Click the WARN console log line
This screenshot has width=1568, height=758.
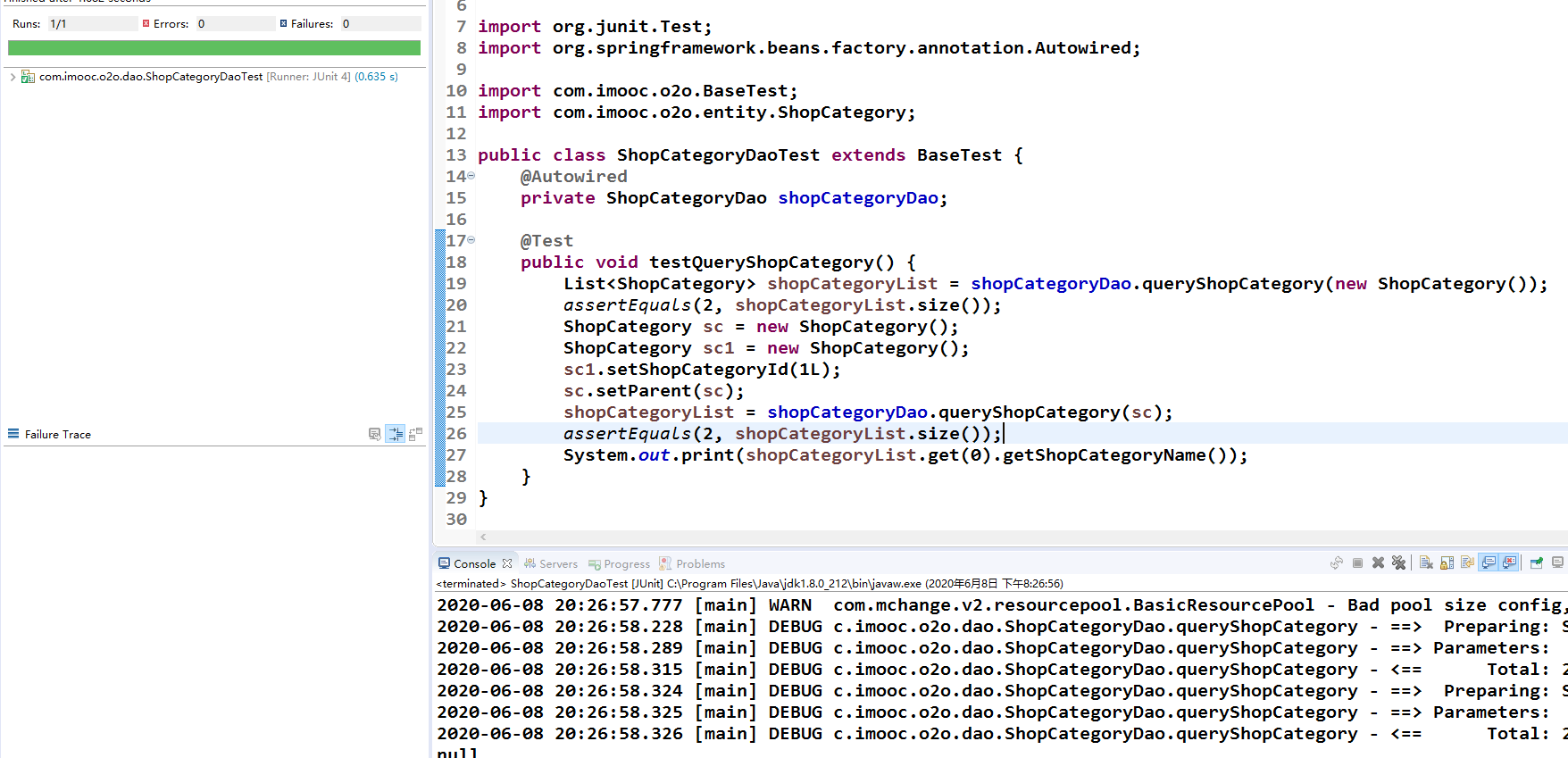coord(1002,605)
